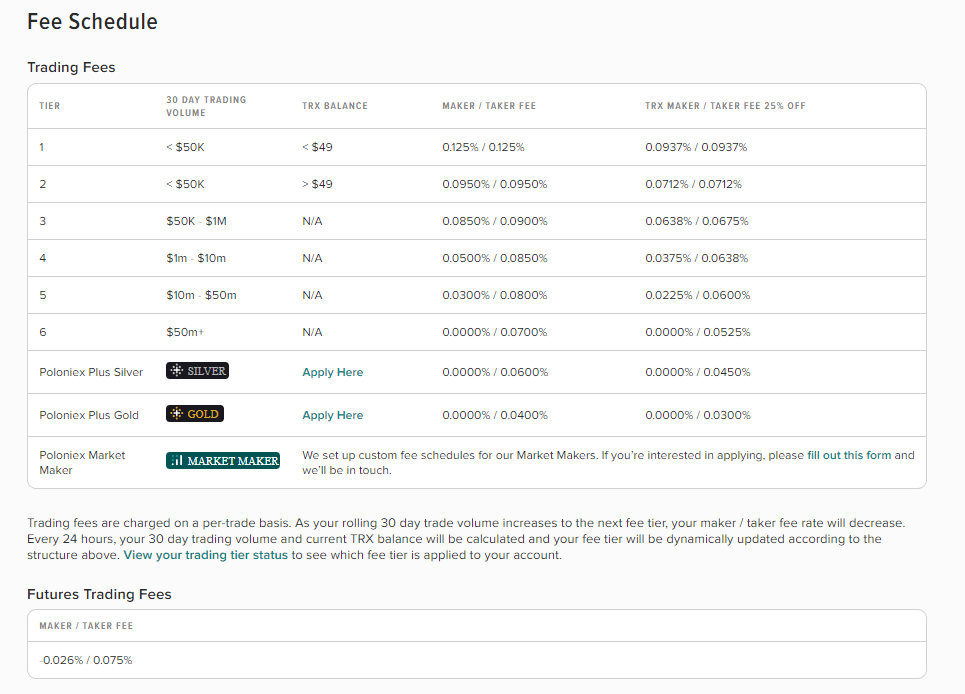Select tier 6 fee '0.0000% / 0.0700%'
Viewport: 965px width, 694px height.
click(494, 332)
